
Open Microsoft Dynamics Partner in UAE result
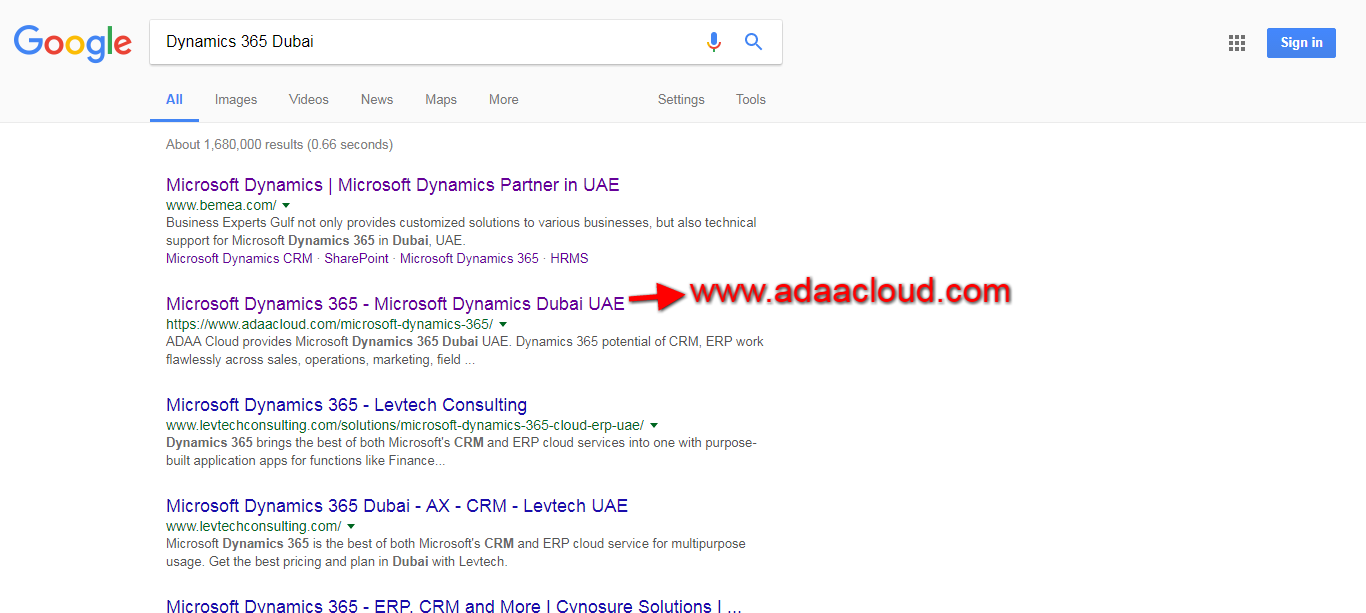point(392,185)
